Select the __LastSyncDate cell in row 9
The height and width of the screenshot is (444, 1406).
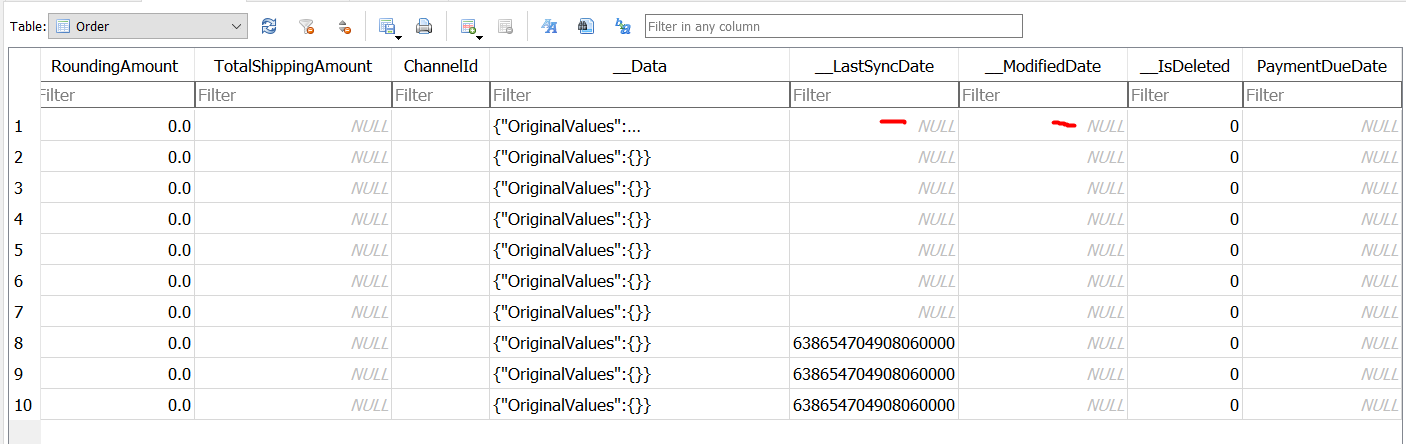pyautogui.click(x=874, y=374)
